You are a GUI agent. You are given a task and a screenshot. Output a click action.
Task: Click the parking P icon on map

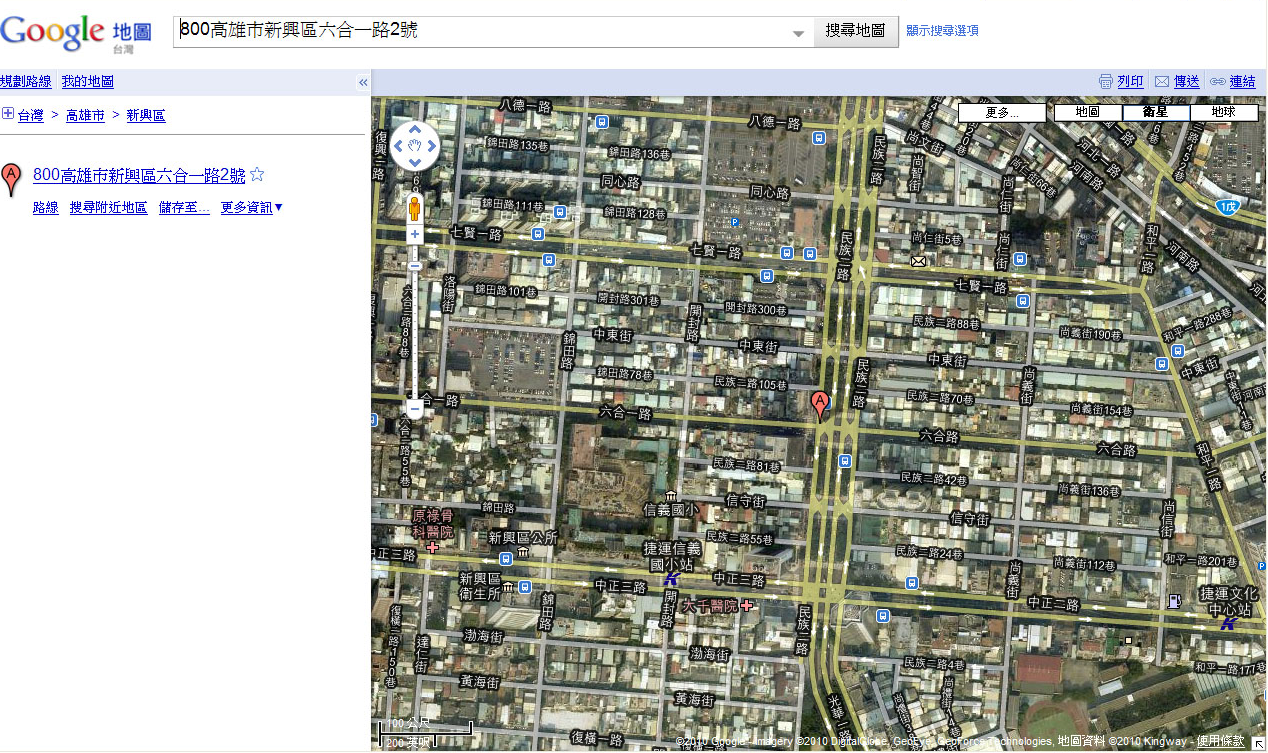click(x=735, y=222)
